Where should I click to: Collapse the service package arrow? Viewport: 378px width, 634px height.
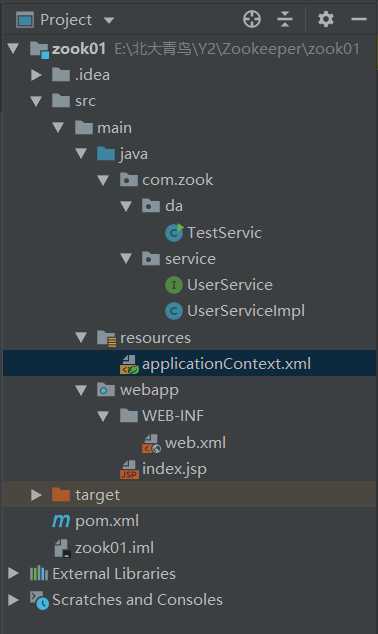point(126,259)
